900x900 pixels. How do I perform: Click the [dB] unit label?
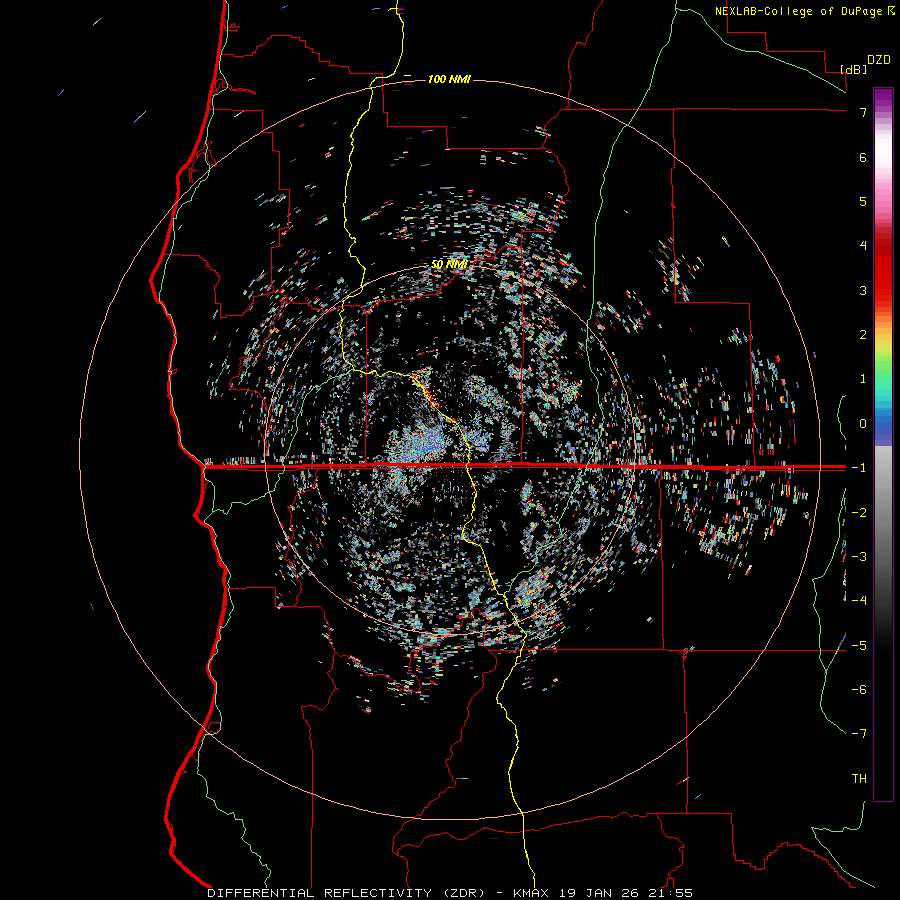tap(854, 69)
